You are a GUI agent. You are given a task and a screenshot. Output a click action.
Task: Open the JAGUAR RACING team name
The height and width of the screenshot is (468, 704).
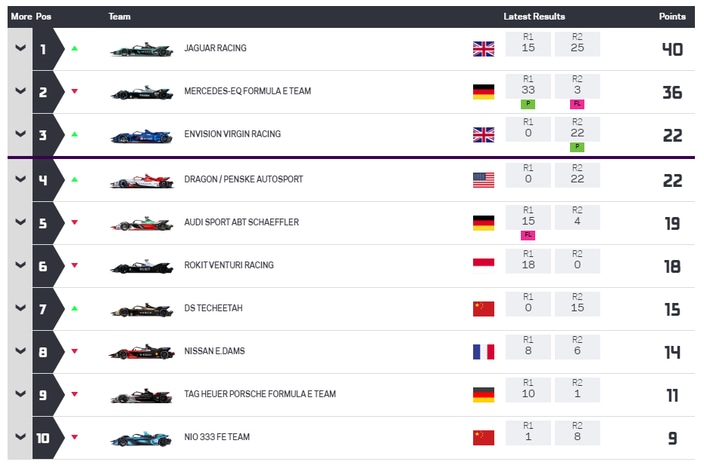[216, 48]
